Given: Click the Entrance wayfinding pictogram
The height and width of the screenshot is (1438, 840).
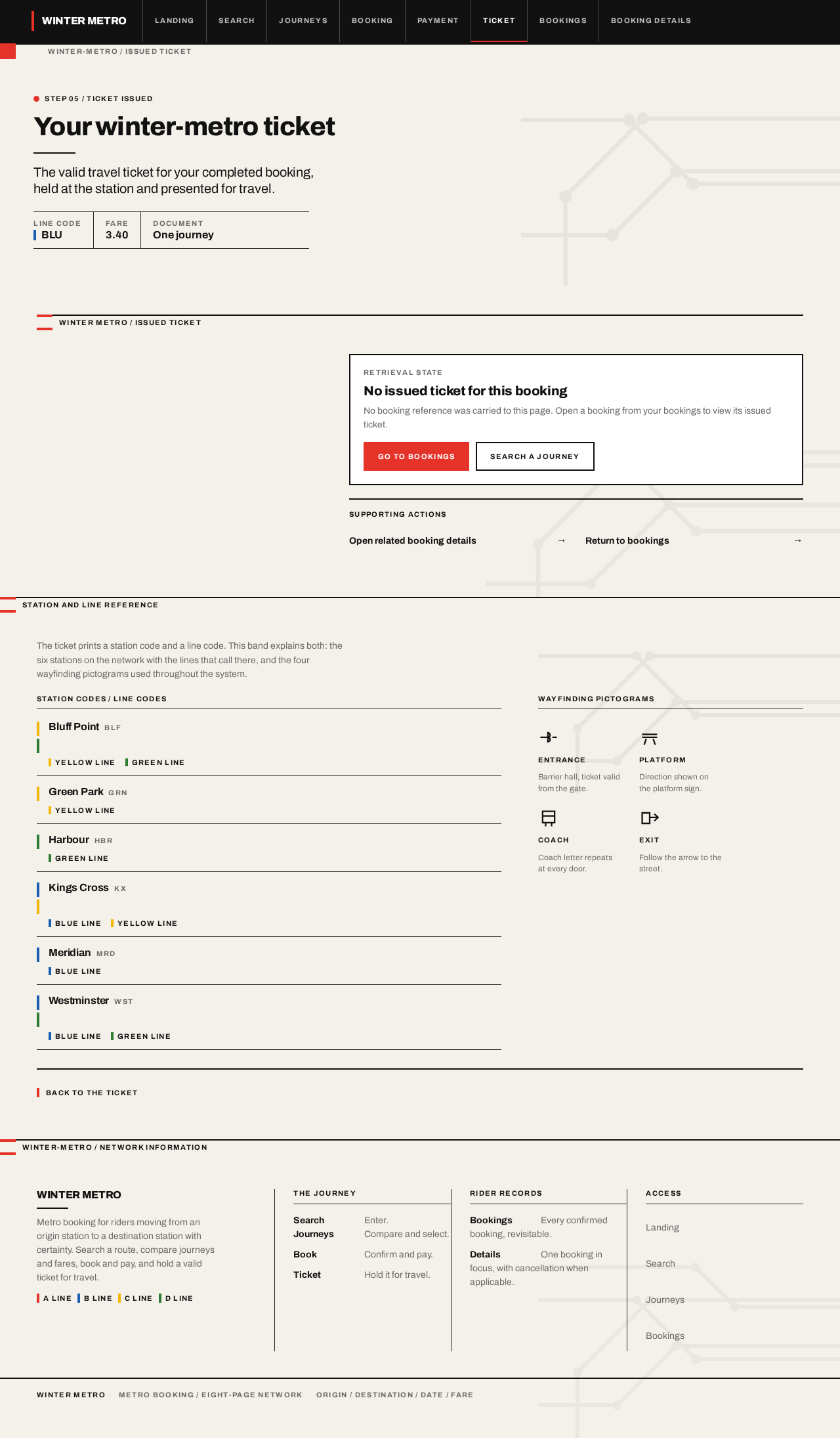Looking at the screenshot, I should click(549, 737).
